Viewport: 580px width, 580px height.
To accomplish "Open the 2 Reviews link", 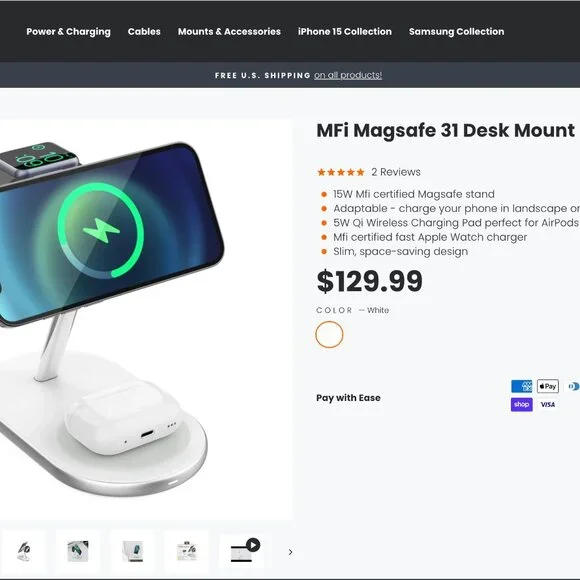I will 396,172.
